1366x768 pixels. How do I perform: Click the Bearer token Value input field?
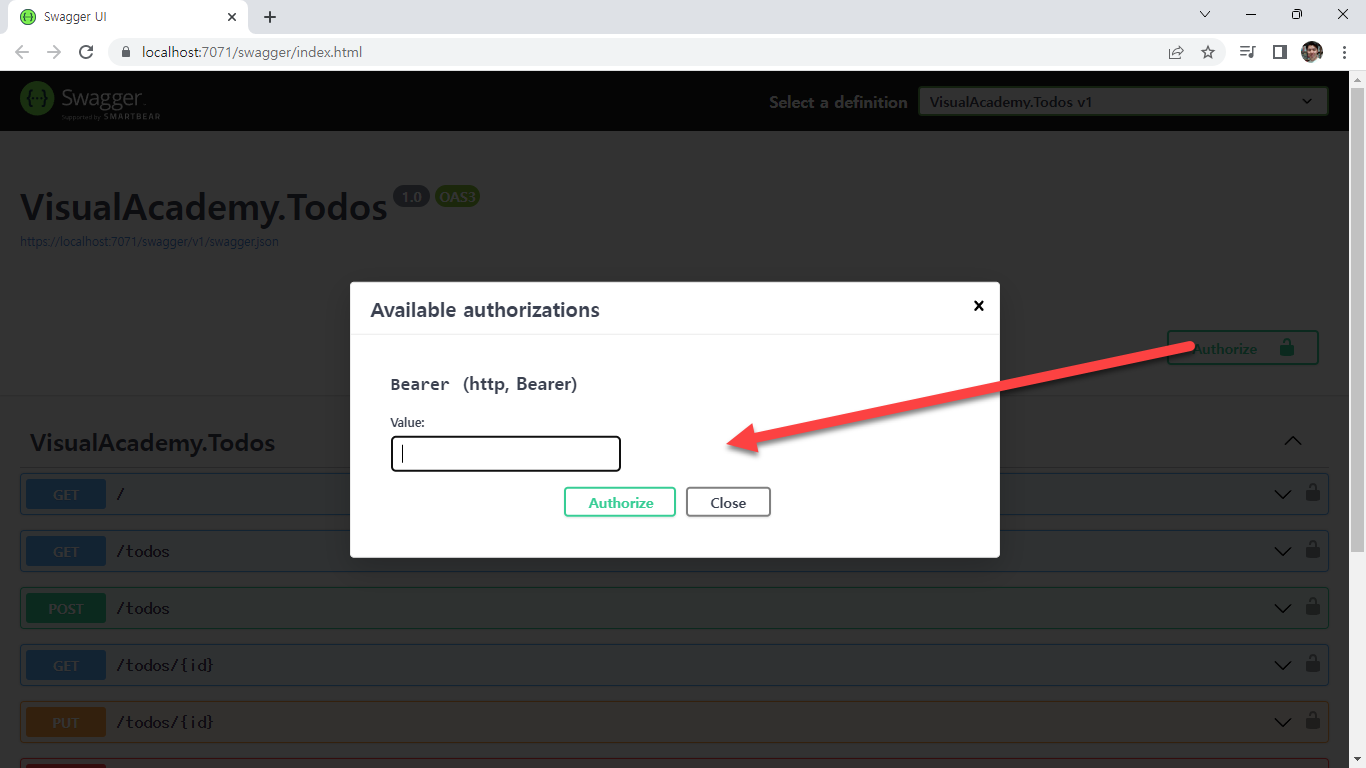click(506, 454)
